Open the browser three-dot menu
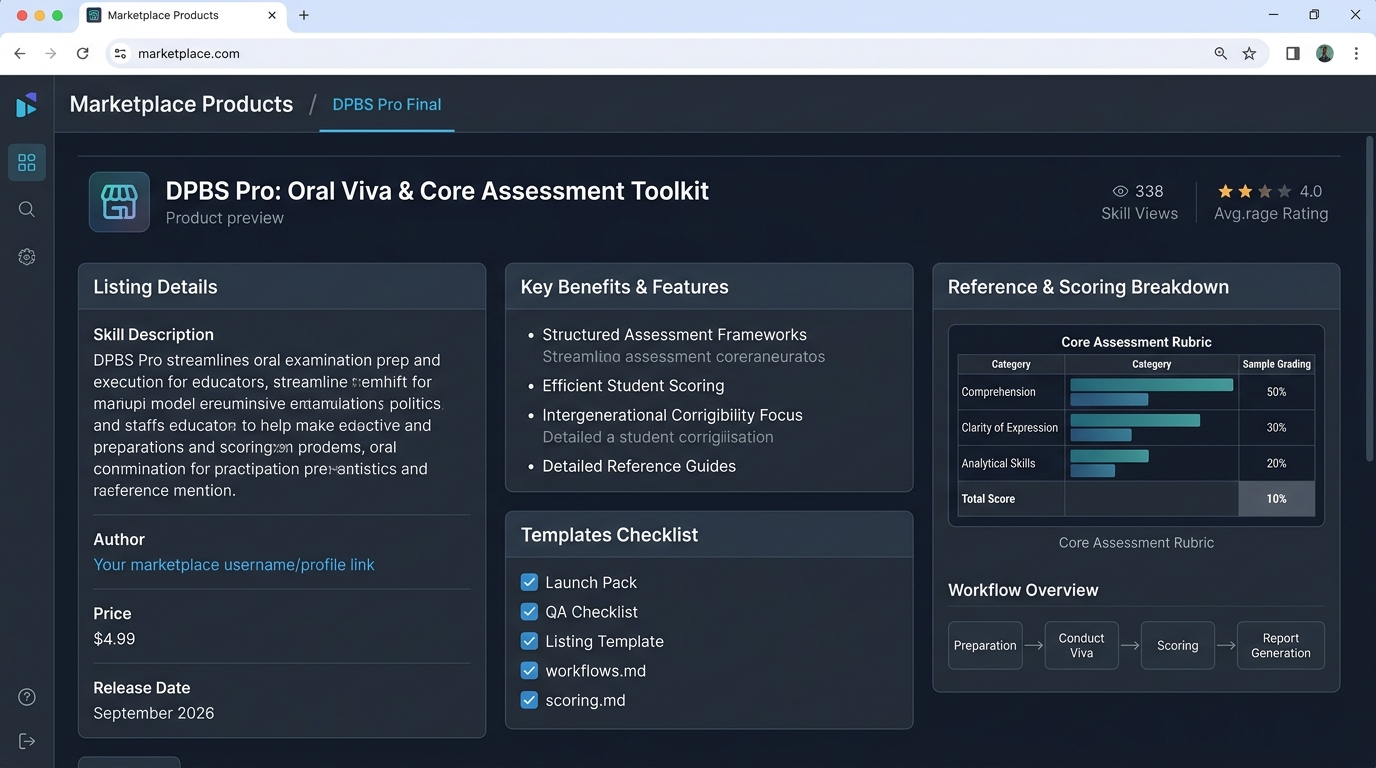This screenshot has width=1376, height=768. pyautogui.click(x=1356, y=54)
